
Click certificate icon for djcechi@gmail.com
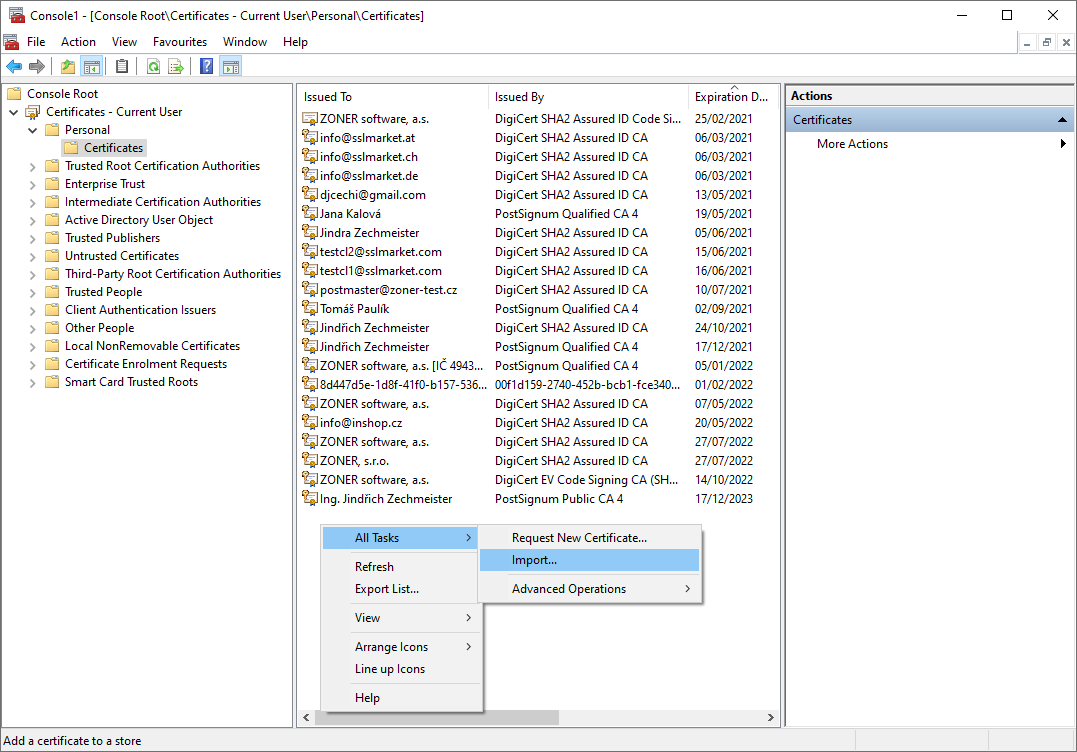point(310,194)
